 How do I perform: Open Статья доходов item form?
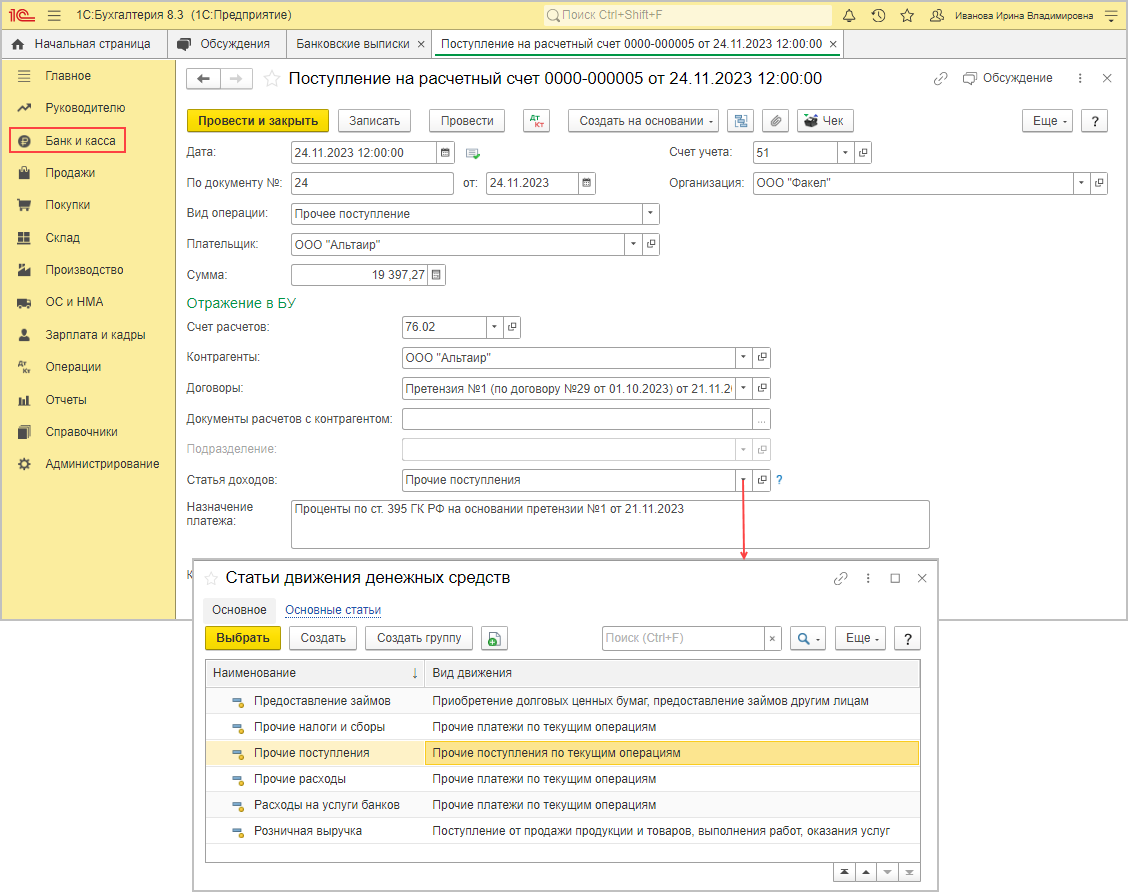(x=762, y=480)
